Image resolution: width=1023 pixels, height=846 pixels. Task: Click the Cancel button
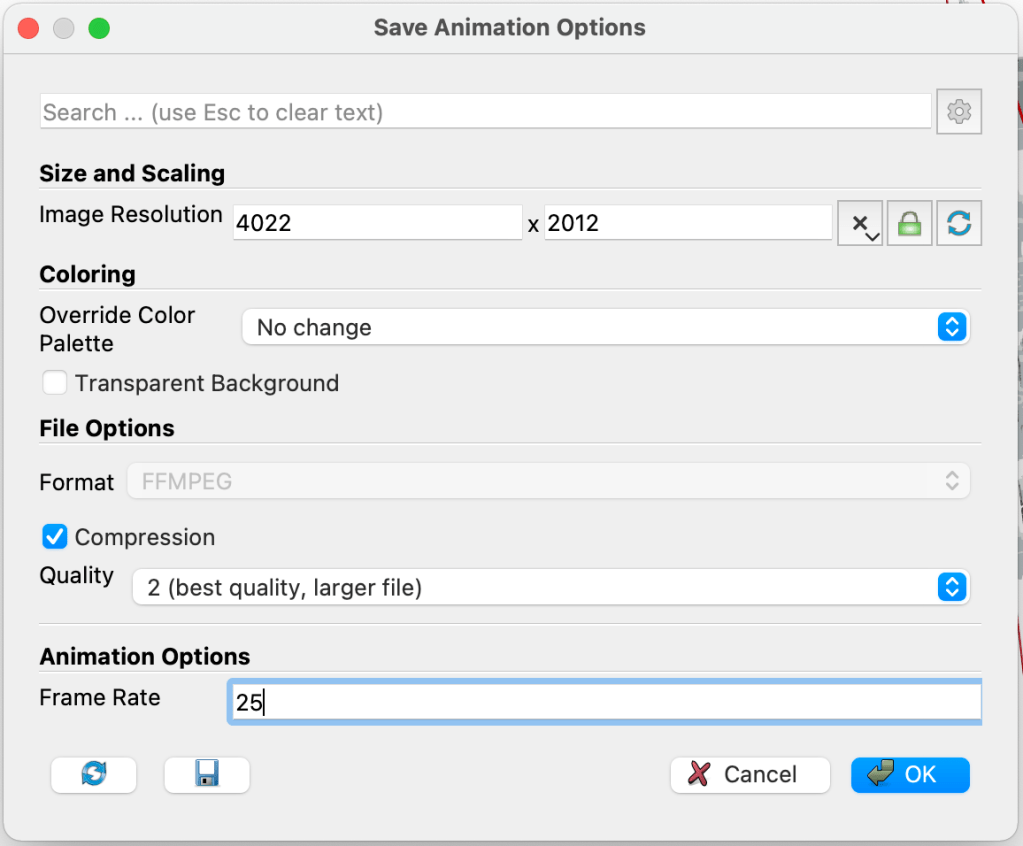tap(749, 774)
